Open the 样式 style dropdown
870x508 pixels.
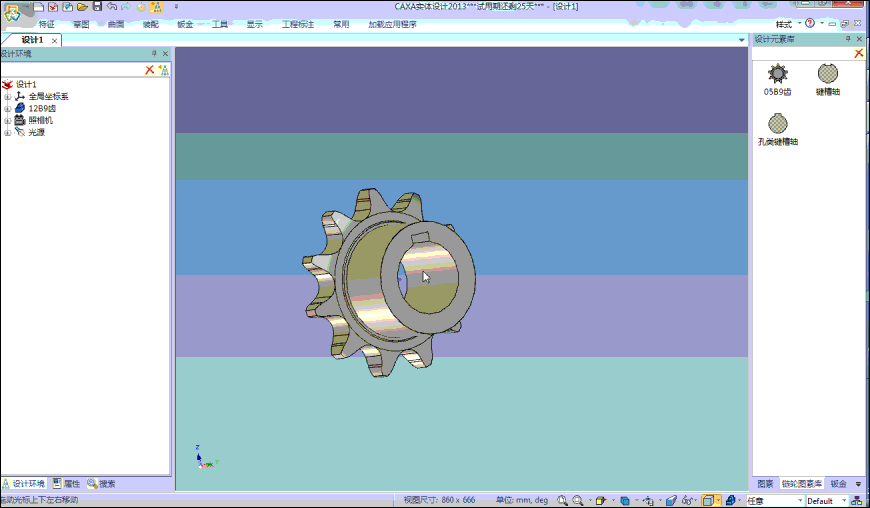point(788,24)
